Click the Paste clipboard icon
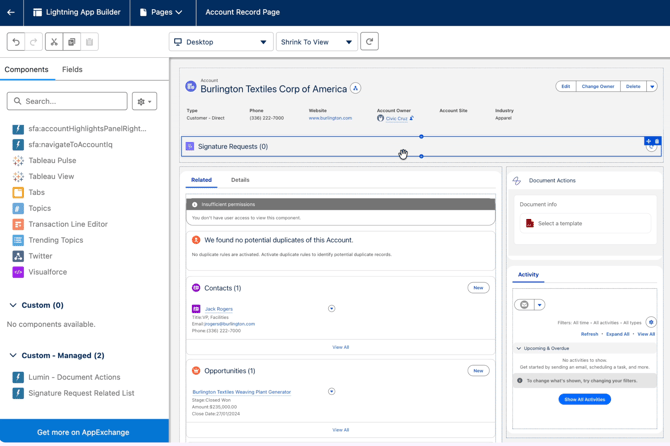The width and height of the screenshot is (670, 446). tap(89, 42)
